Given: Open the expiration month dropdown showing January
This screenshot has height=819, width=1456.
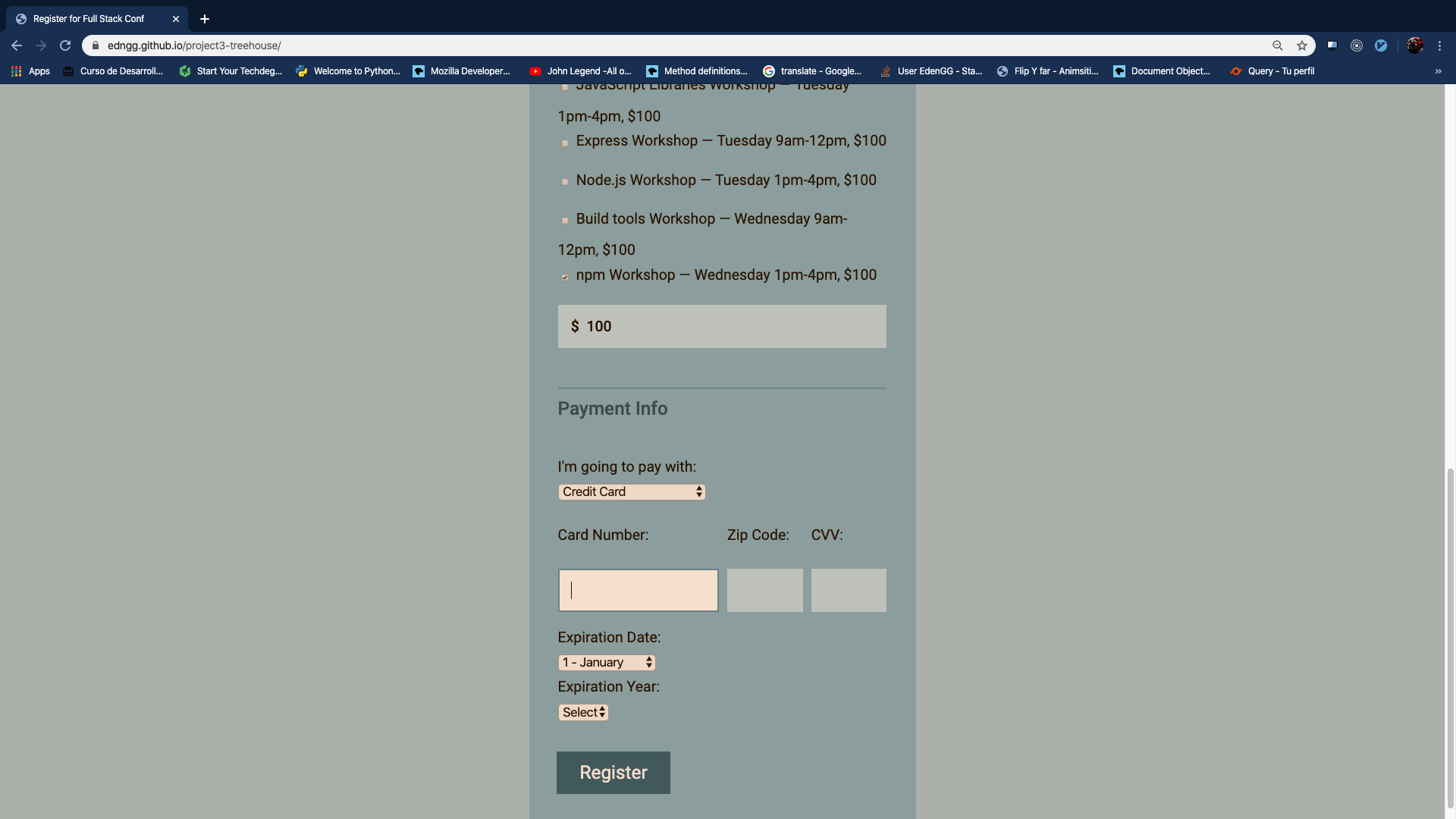Looking at the screenshot, I should click(x=607, y=663).
